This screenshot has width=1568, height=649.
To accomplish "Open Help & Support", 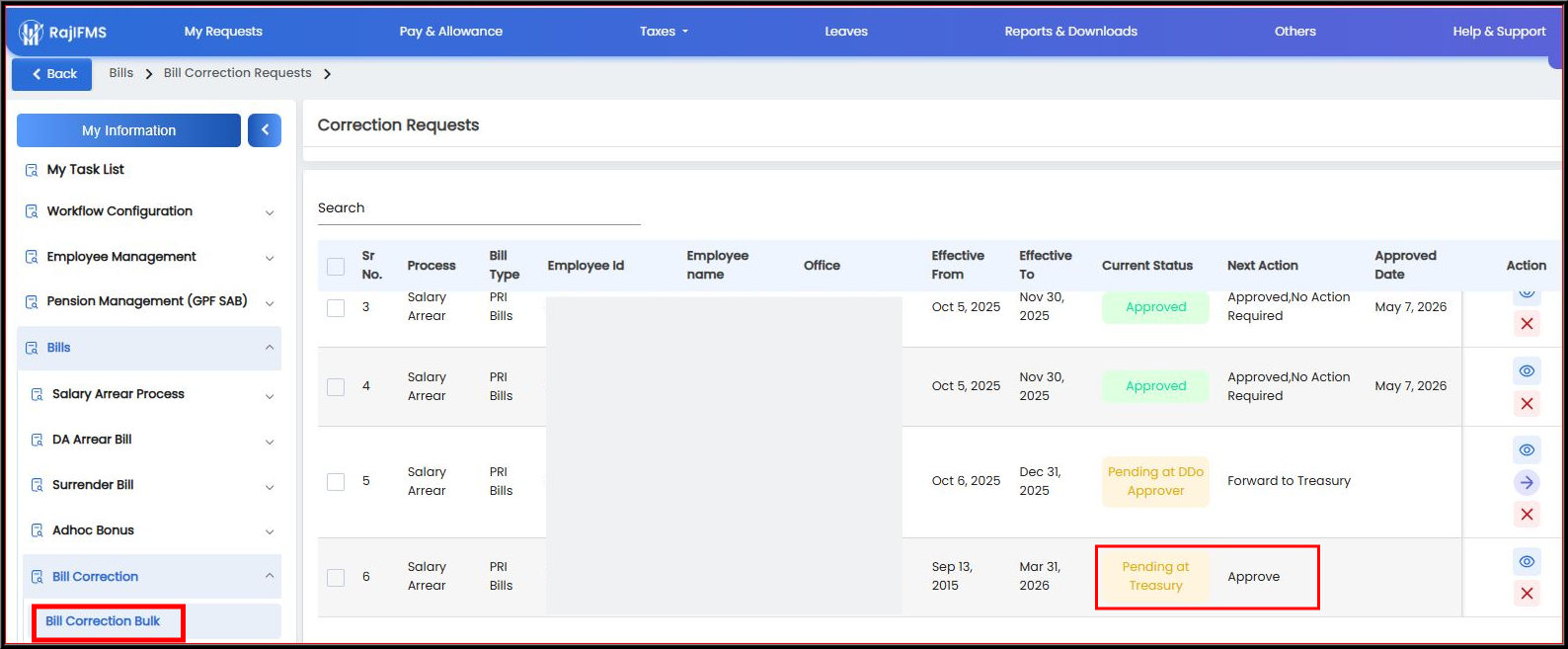I will (1499, 32).
